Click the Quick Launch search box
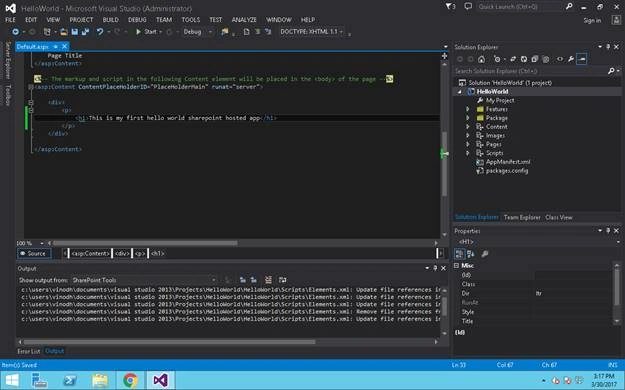625x390 pixels. (x=520, y=7)
